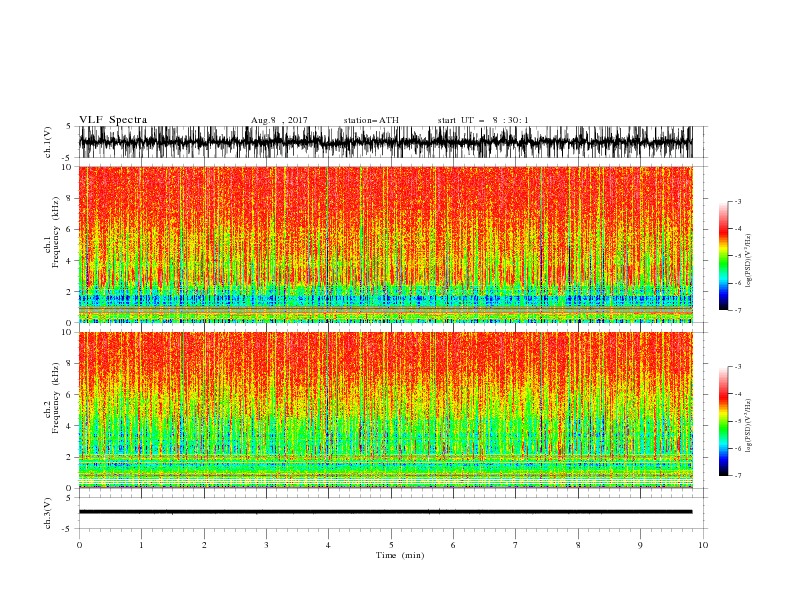Image resolution: width=792 pixels, height=612 pixels.
Task: Click the "-5" tick on upper colorbar
Action: pyautogui.click(x=737, y=256)
